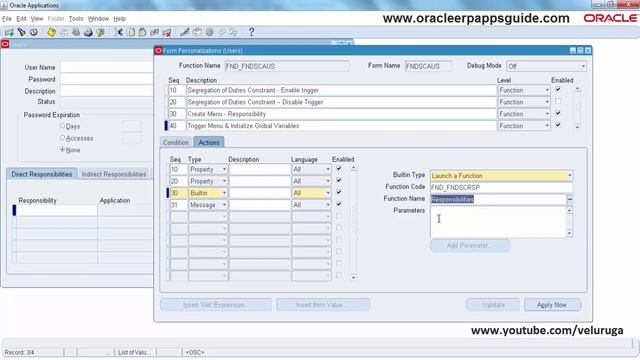Select the Indirect Responsibilities tab
The width and height of the screenshot is (640, 360).
click(114, 174)
